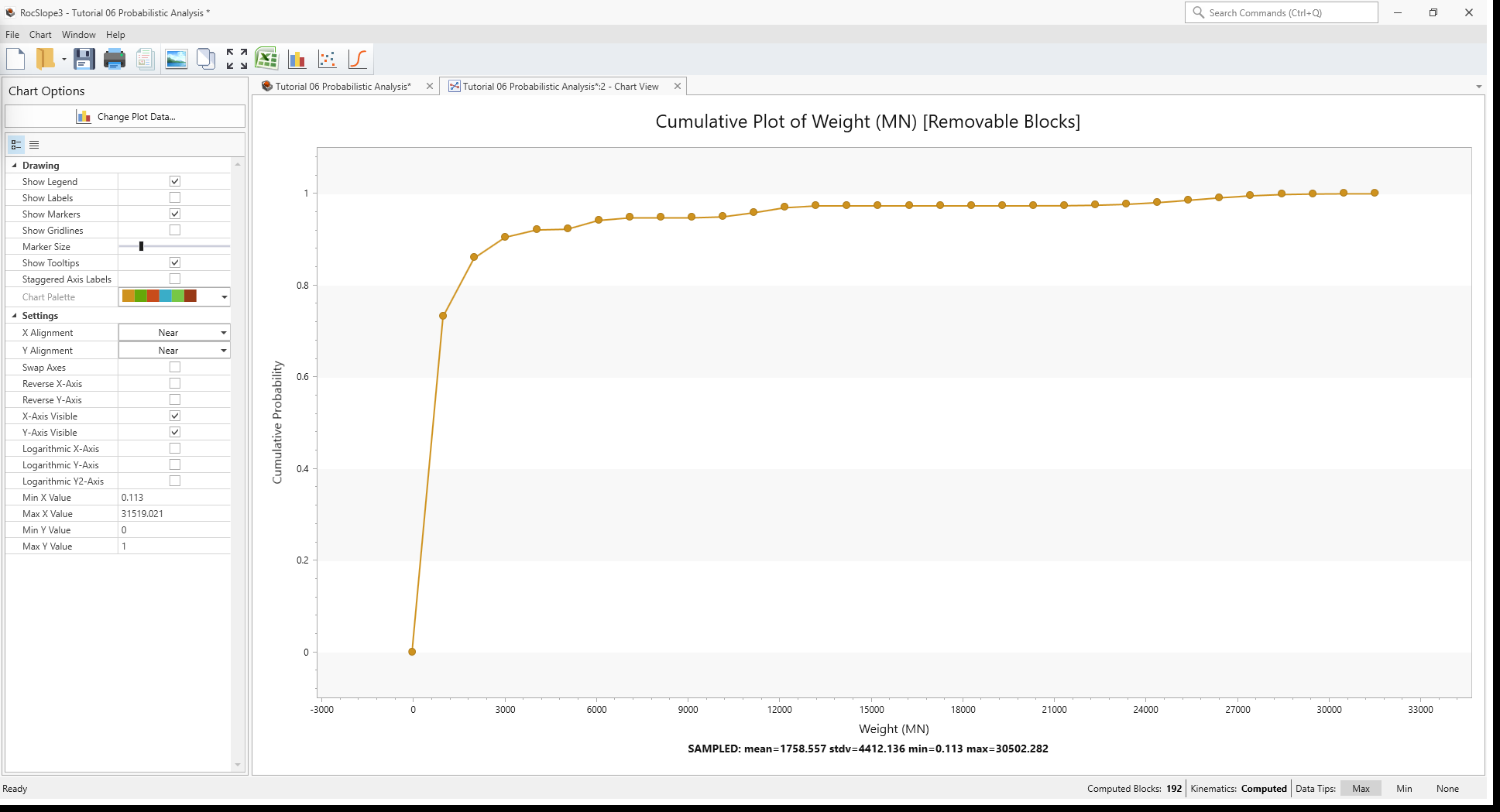This screenshot has height=812, width=1500.
Task: Click magnifier icon in Search Commands box
Action: click(1198, 12)
